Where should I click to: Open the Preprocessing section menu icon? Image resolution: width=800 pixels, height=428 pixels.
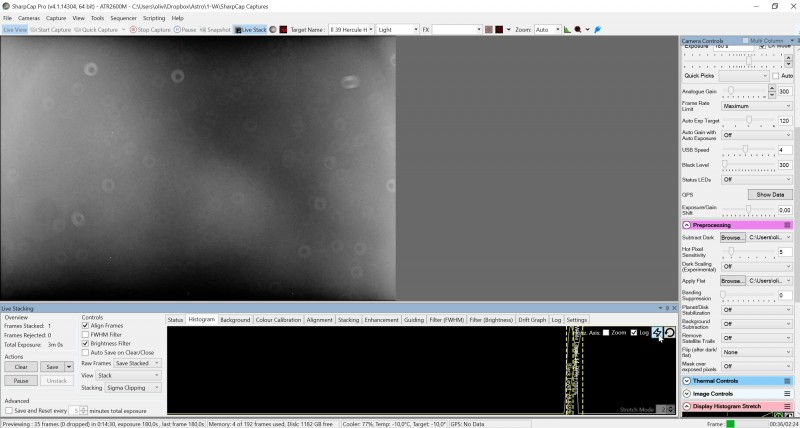(x=787, y=225)
